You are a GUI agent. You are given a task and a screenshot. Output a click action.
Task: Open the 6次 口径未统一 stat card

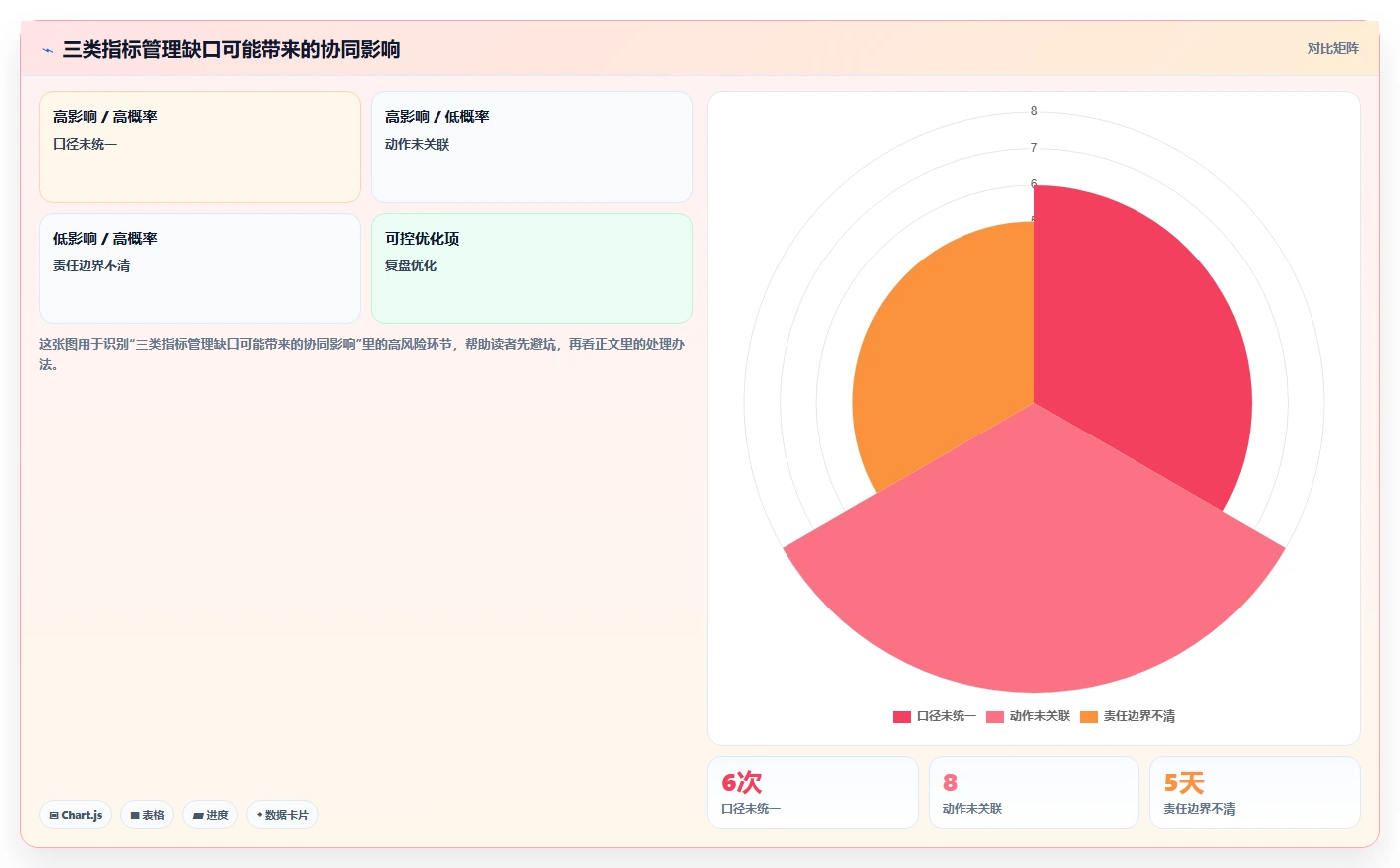[812, 792]
